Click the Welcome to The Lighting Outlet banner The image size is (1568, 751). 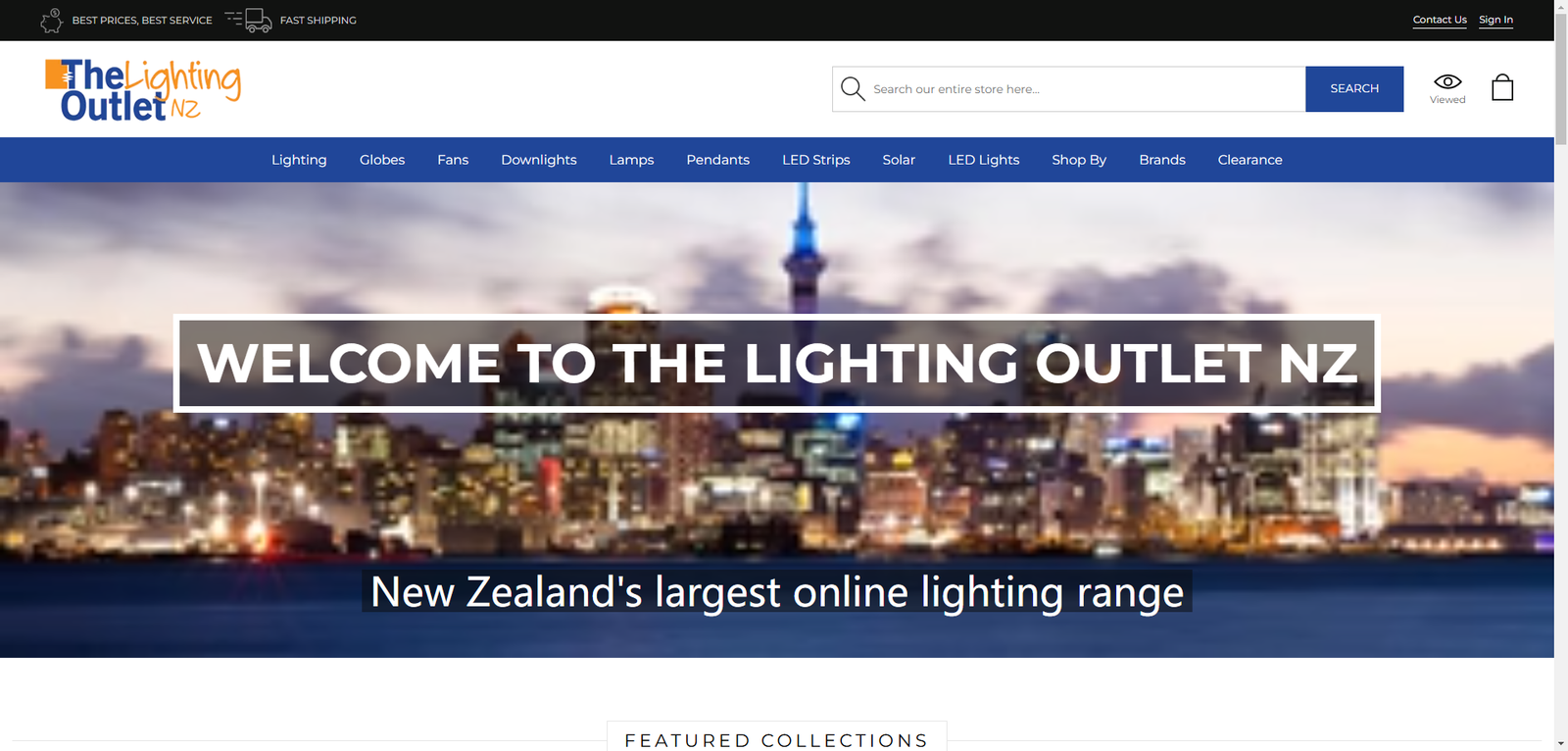pyautogui.click(x=777, y=363)
